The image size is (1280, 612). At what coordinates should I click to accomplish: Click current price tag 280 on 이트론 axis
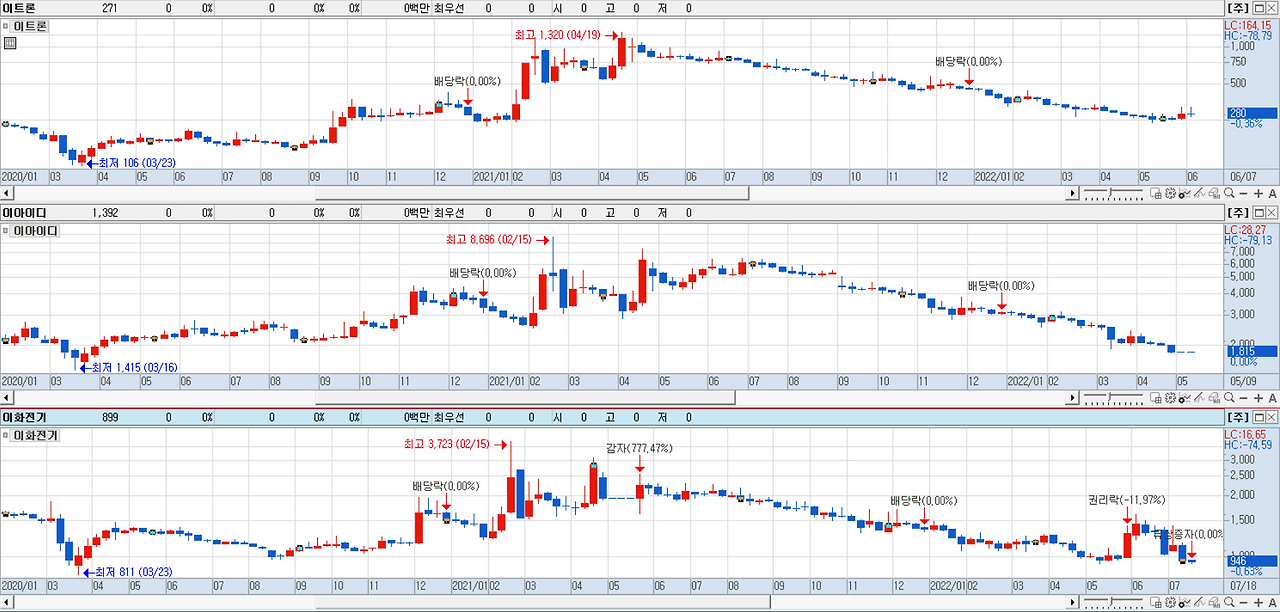coord(1250,114)
